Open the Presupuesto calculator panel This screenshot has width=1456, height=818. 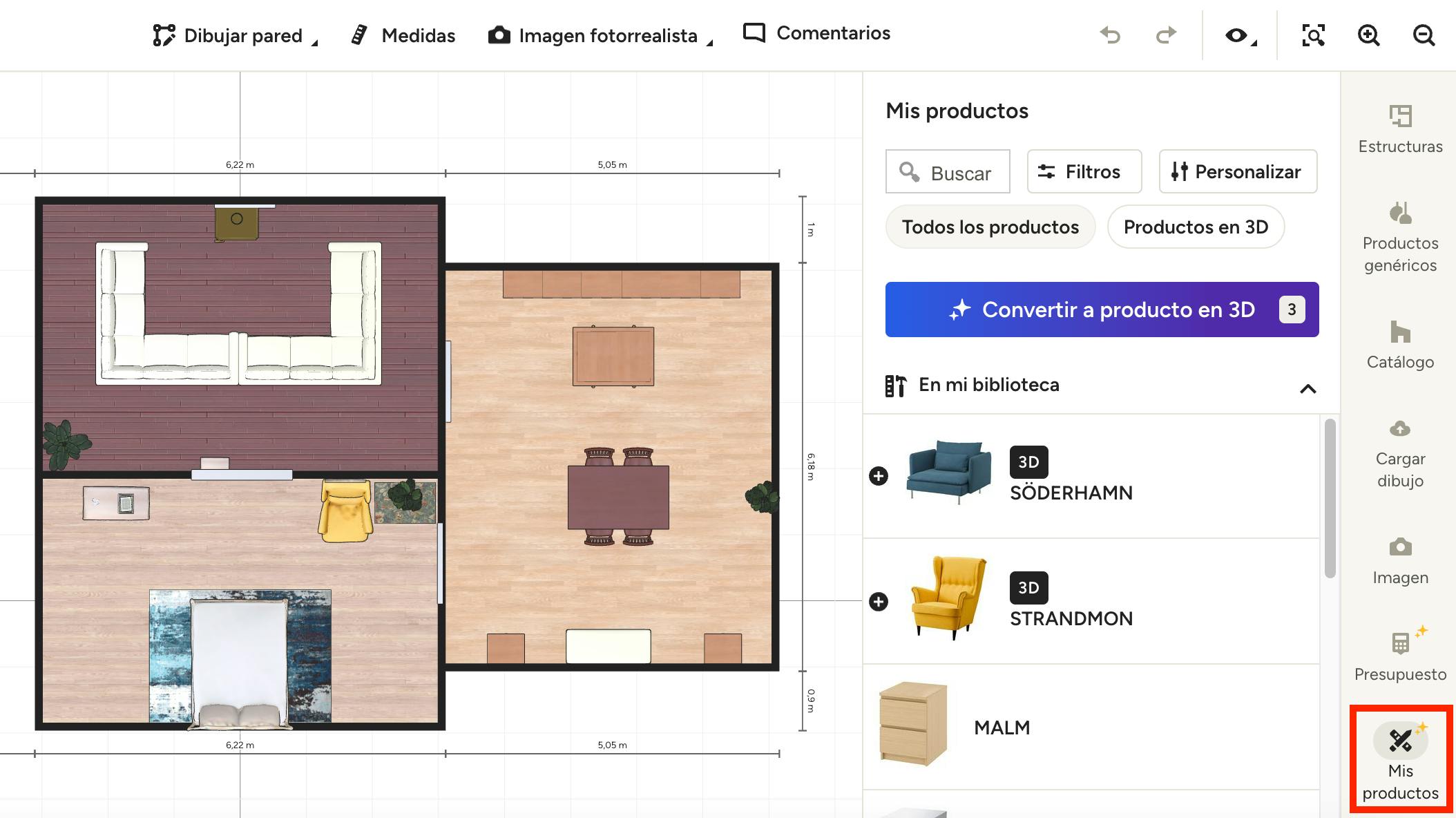[x=1400, y=654]
